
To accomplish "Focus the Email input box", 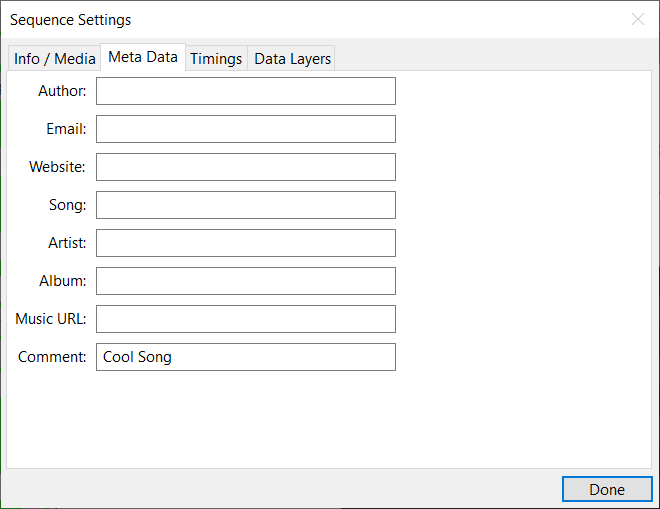I will 245,129.
